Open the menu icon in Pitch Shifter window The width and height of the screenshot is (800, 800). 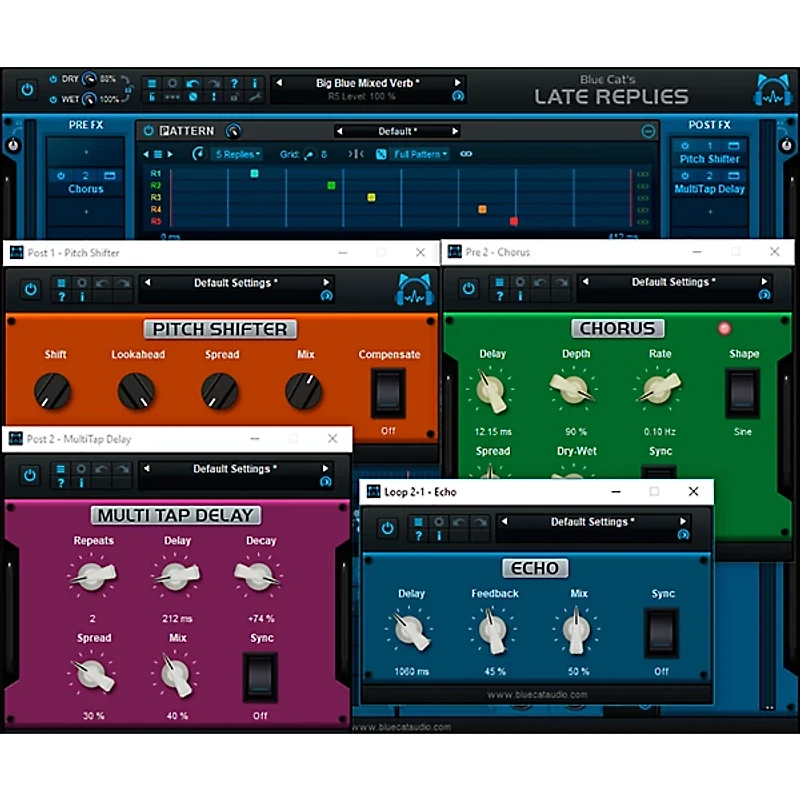tap(61, 283)
